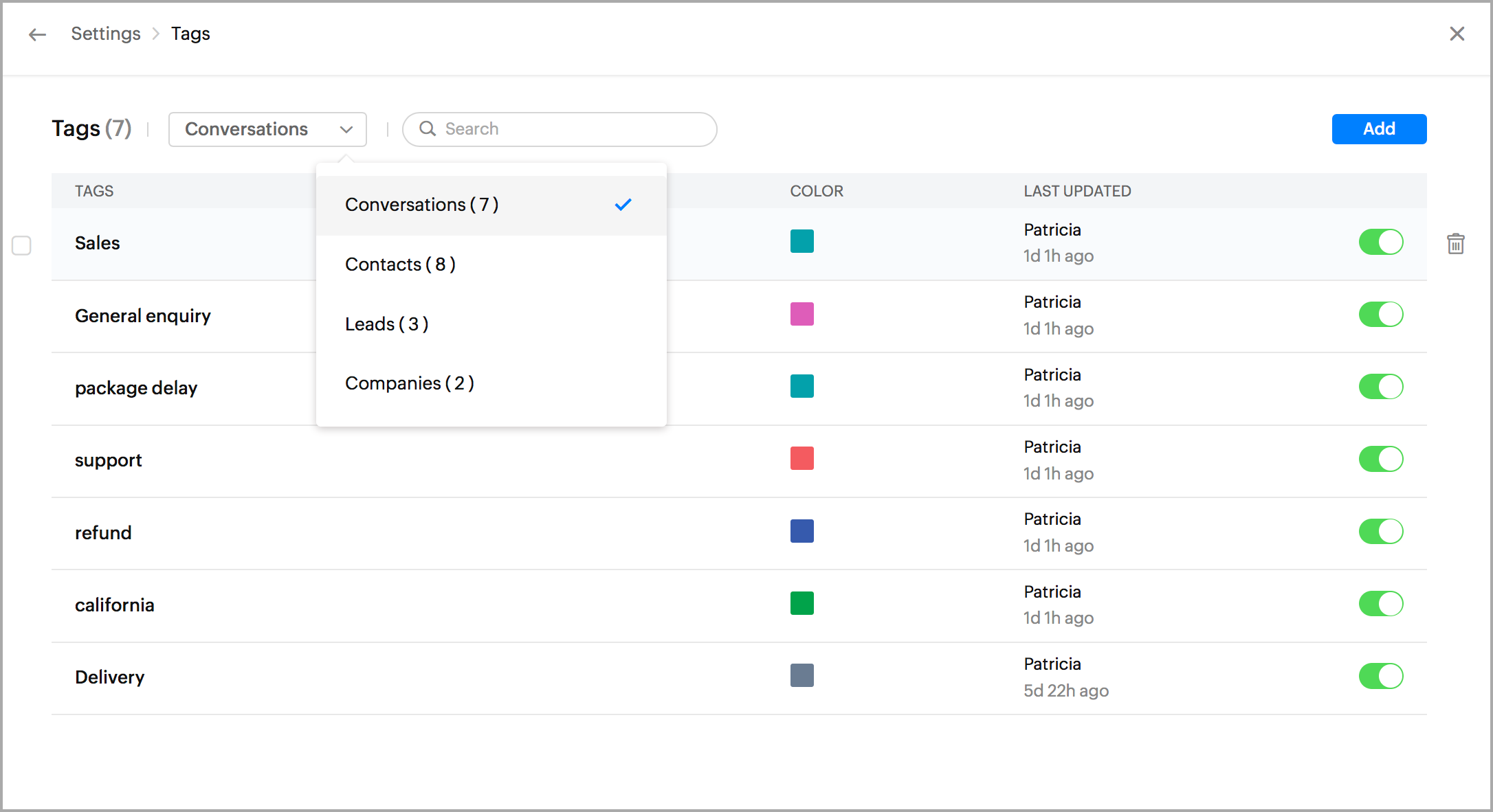
Task: Turn off the support tag toggle
Action: (x=1380, y=459)
